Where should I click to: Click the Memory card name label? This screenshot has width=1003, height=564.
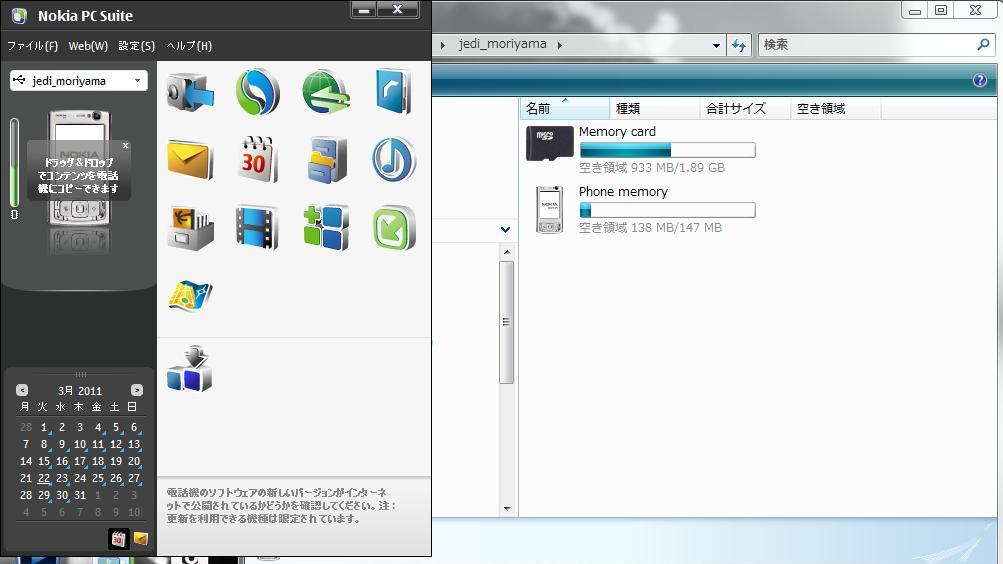pos(617,132)
